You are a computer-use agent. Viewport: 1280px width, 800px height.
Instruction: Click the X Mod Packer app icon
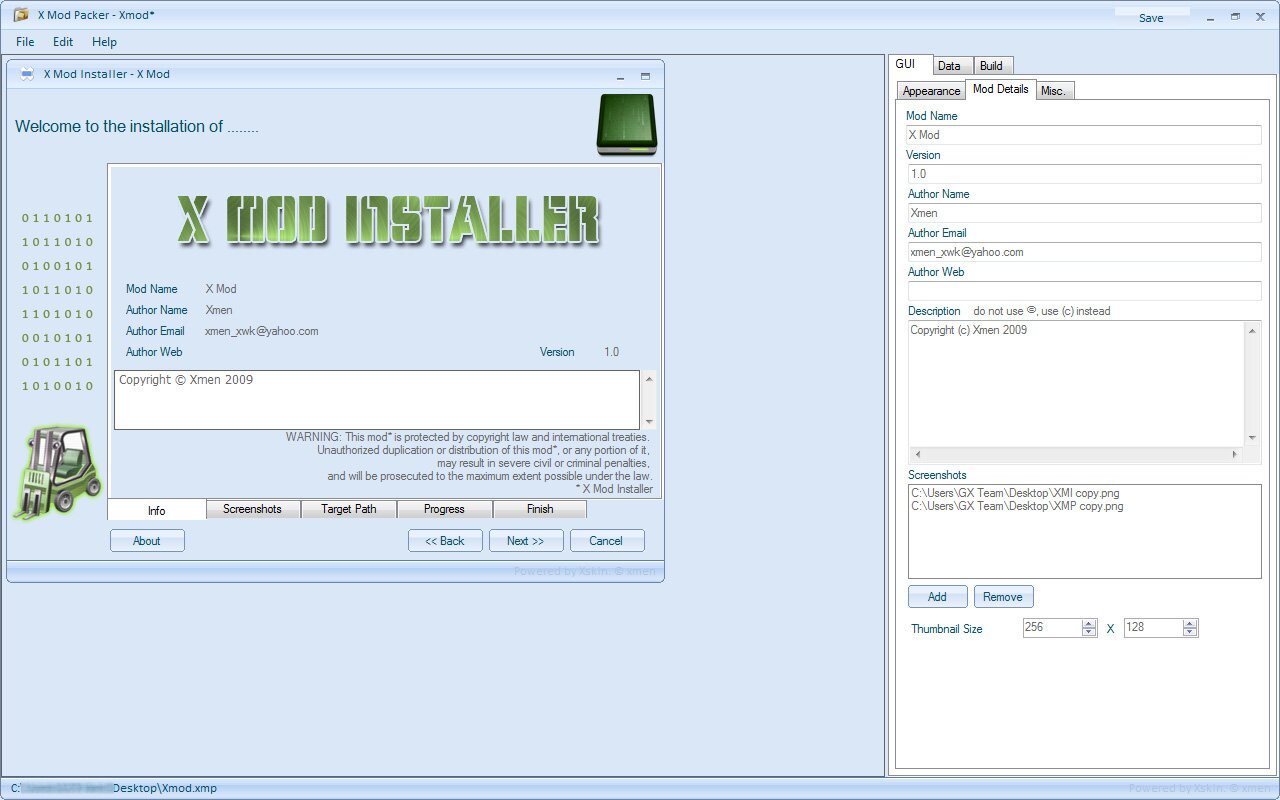tap(21, 15)
